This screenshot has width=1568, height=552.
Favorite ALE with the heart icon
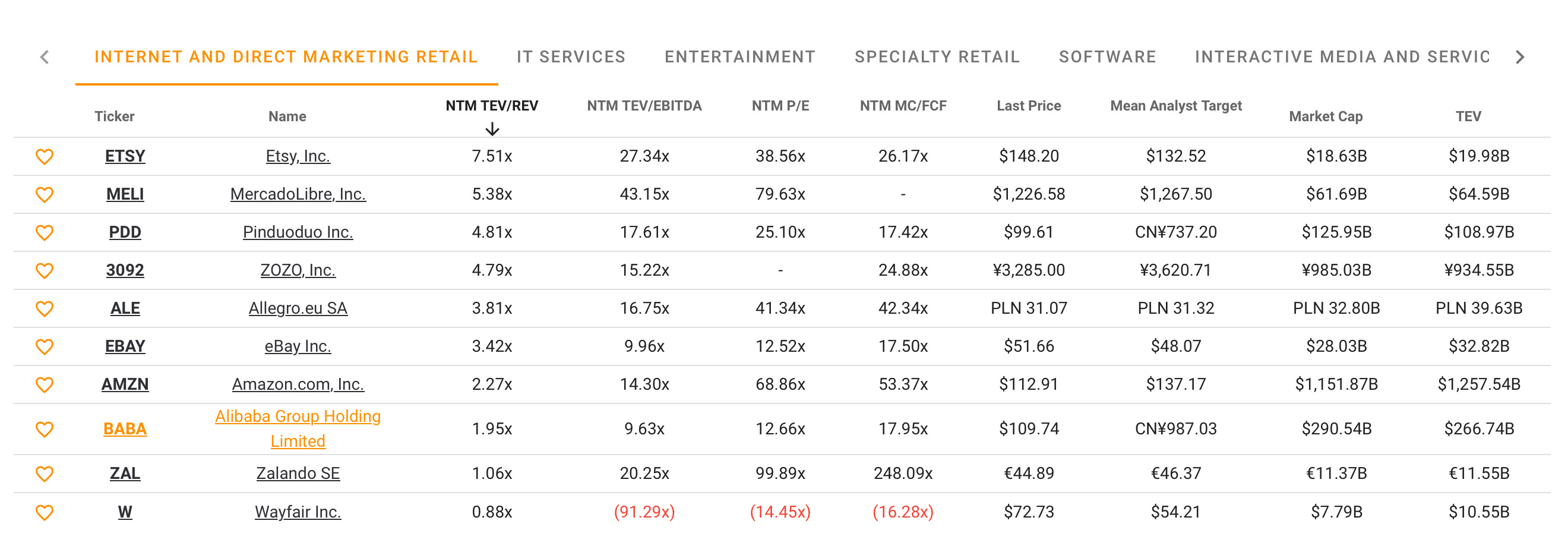point(45,309)
